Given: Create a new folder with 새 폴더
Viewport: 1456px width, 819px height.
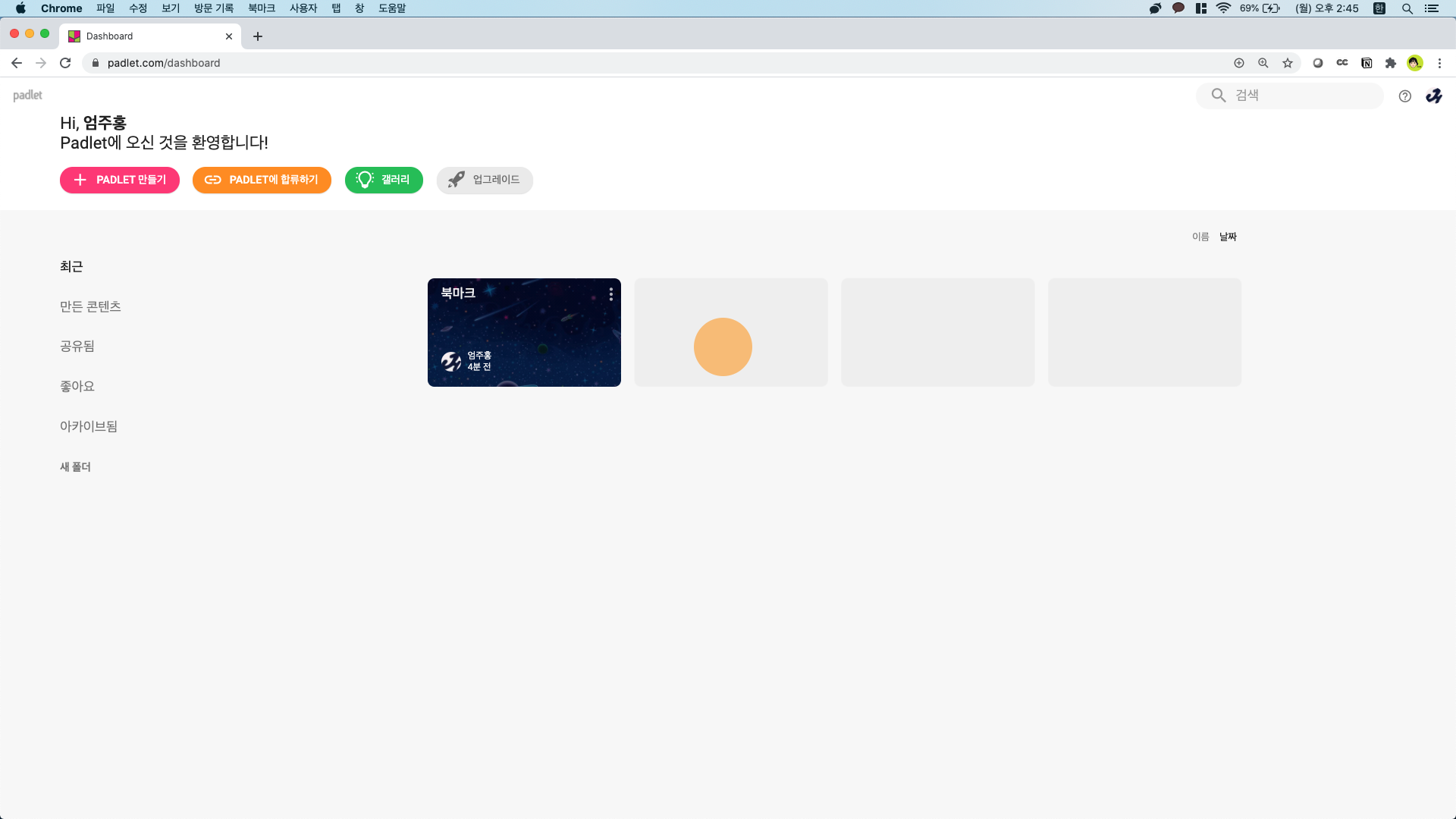Looking at the screenshot, I should pyautogui.click(x=75, y=467).
